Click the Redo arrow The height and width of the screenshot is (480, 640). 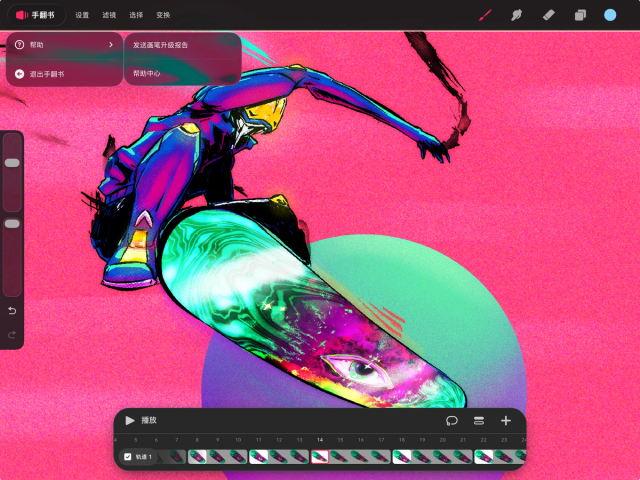pyautogui.click(x=12, y=335)
